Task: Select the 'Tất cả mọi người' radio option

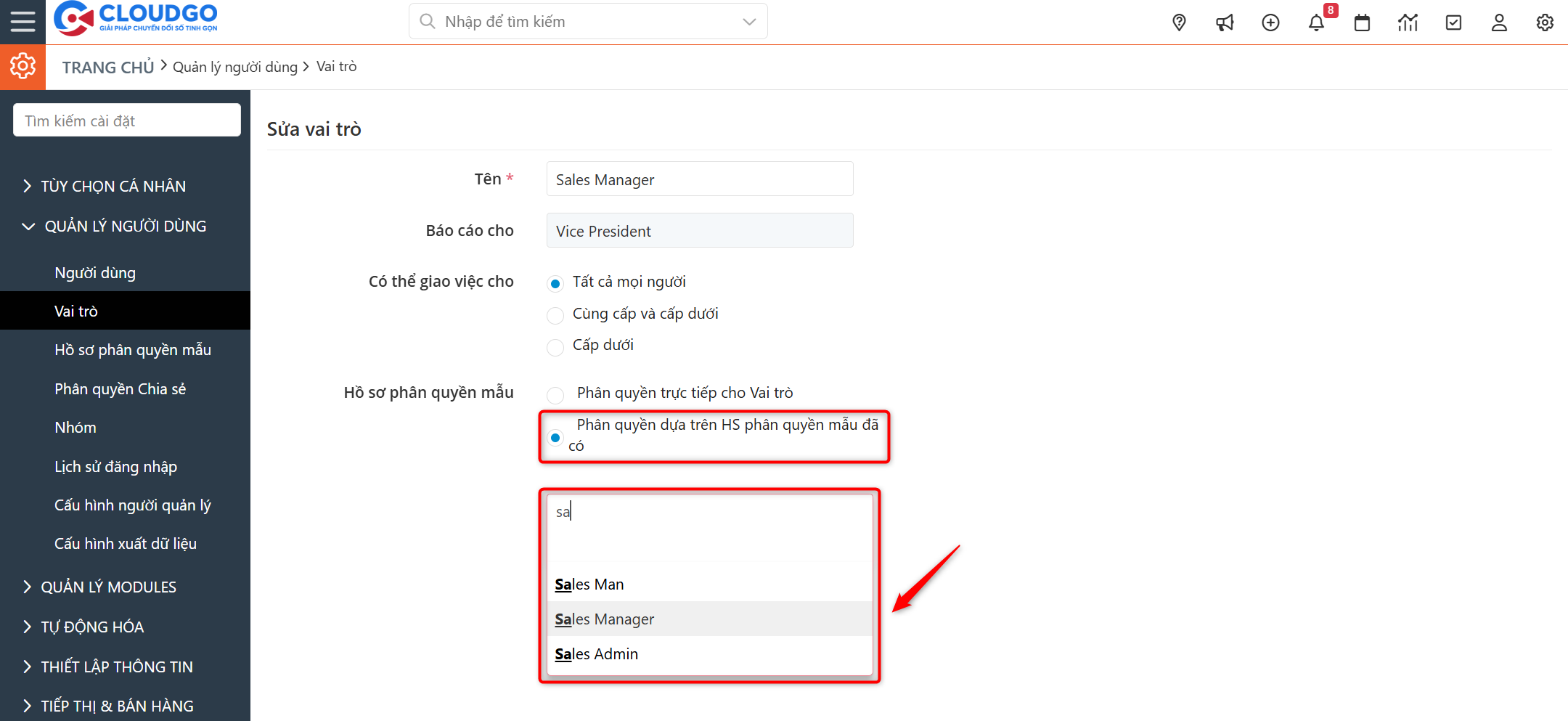Action: pos(555,283)
